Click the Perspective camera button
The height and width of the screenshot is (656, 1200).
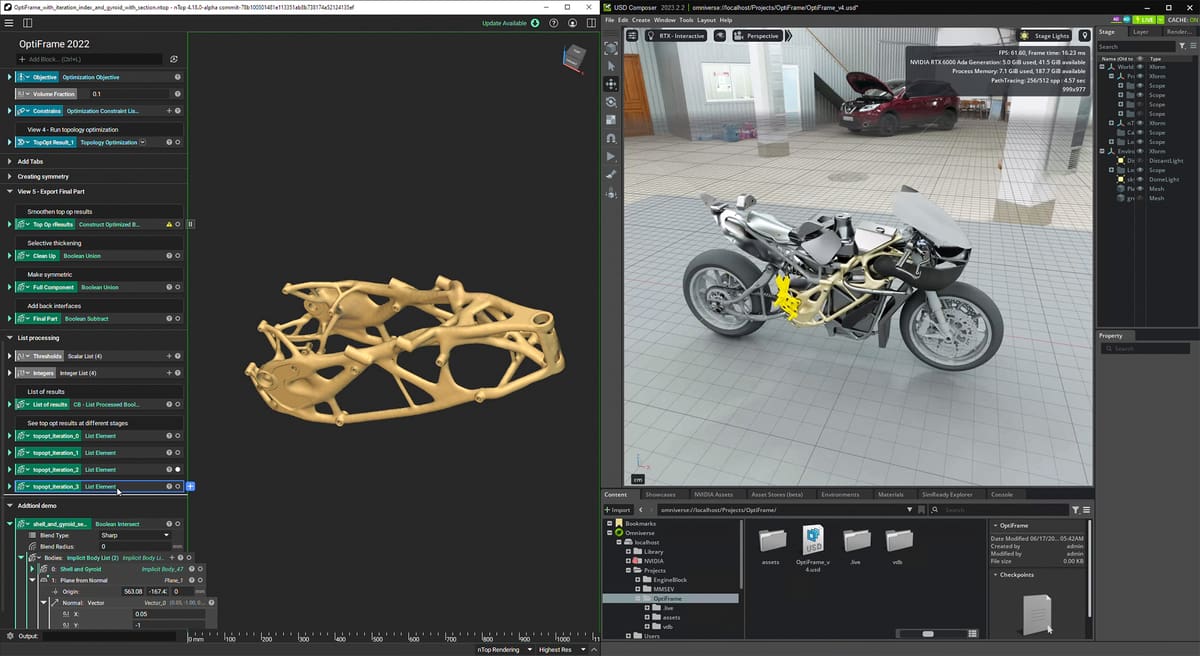pyautogui.click(x=756, y=35)
